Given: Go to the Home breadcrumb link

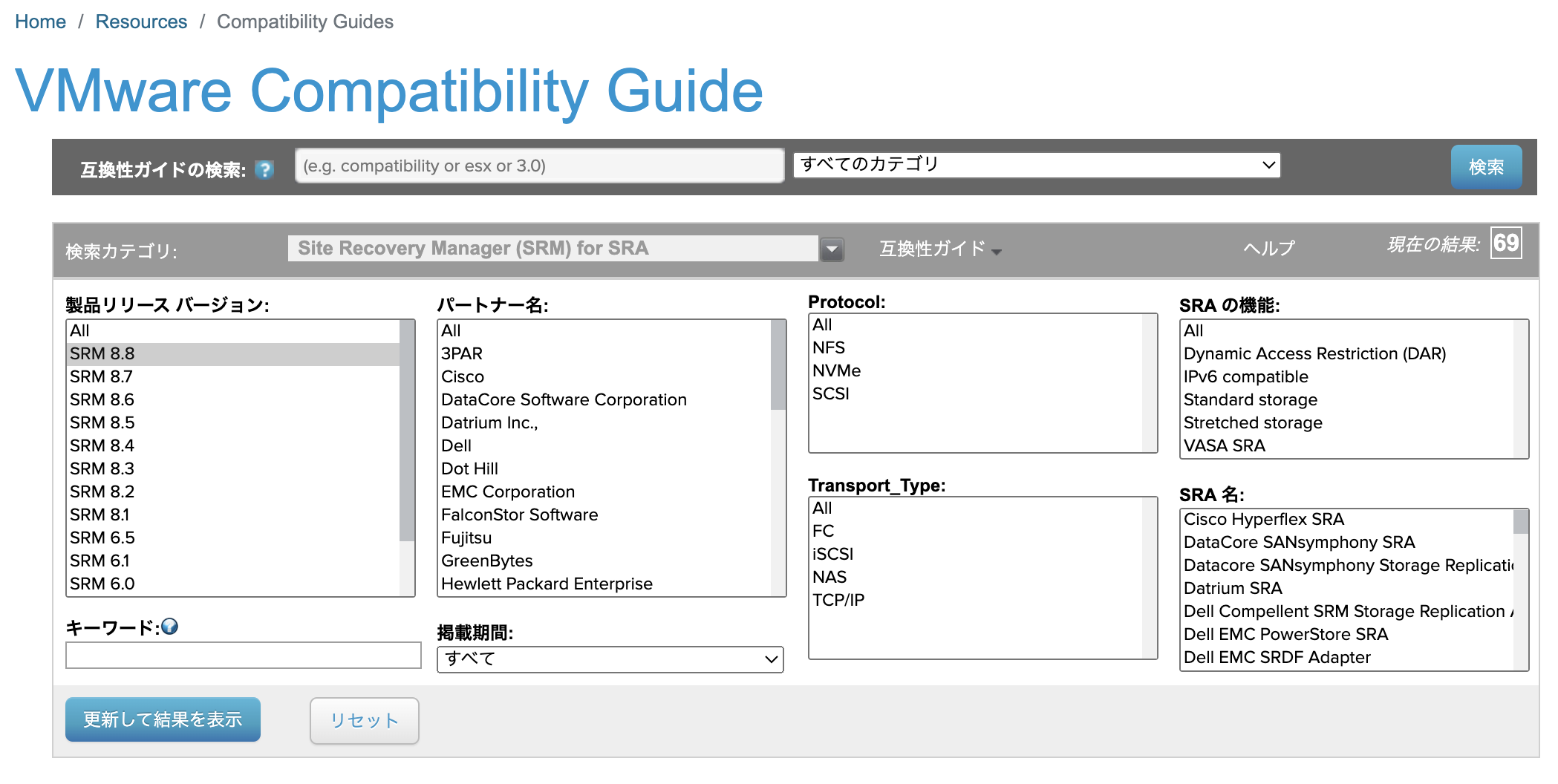Looking at the screenshot, I should pyautogui.click(x=40, y=22).
